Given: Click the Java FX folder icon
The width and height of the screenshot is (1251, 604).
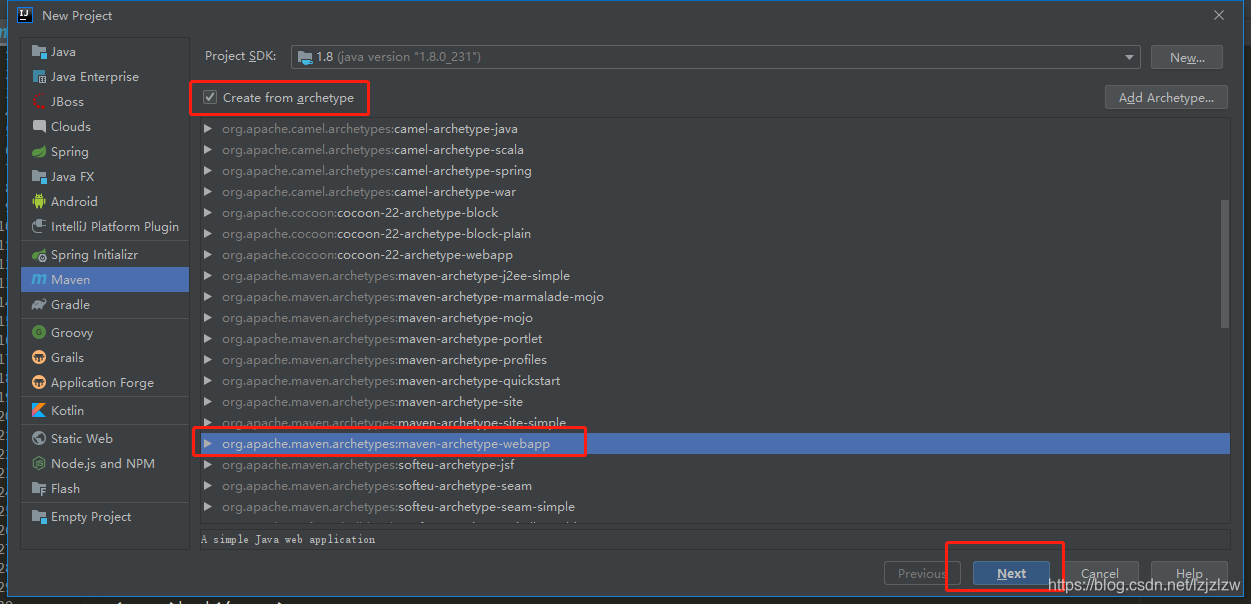Looking at the screenshot, I should 39,177.
